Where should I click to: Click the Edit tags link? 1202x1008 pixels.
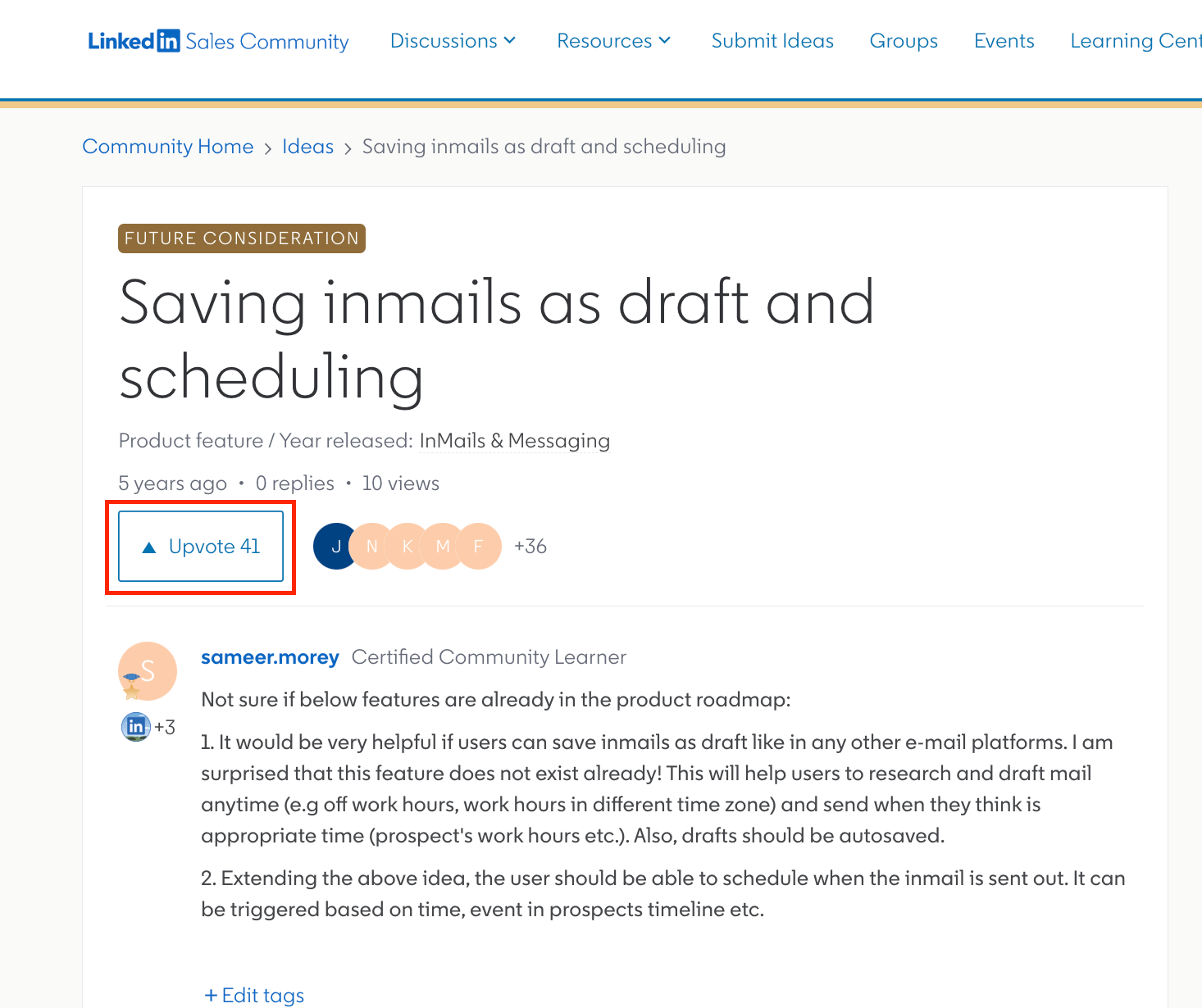pos(254,996)
